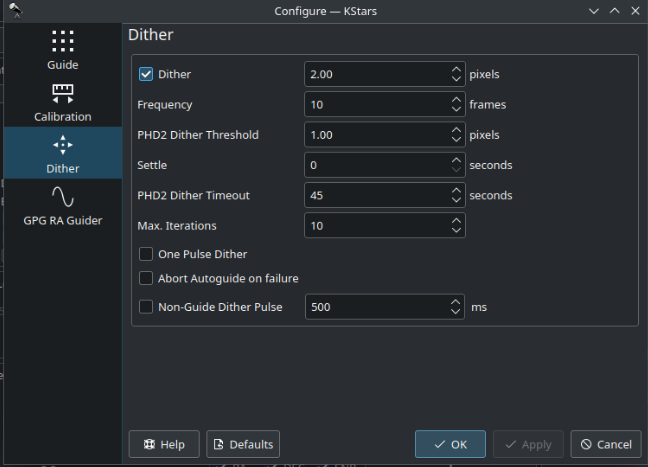Click the Apply button

click(528, 444)
